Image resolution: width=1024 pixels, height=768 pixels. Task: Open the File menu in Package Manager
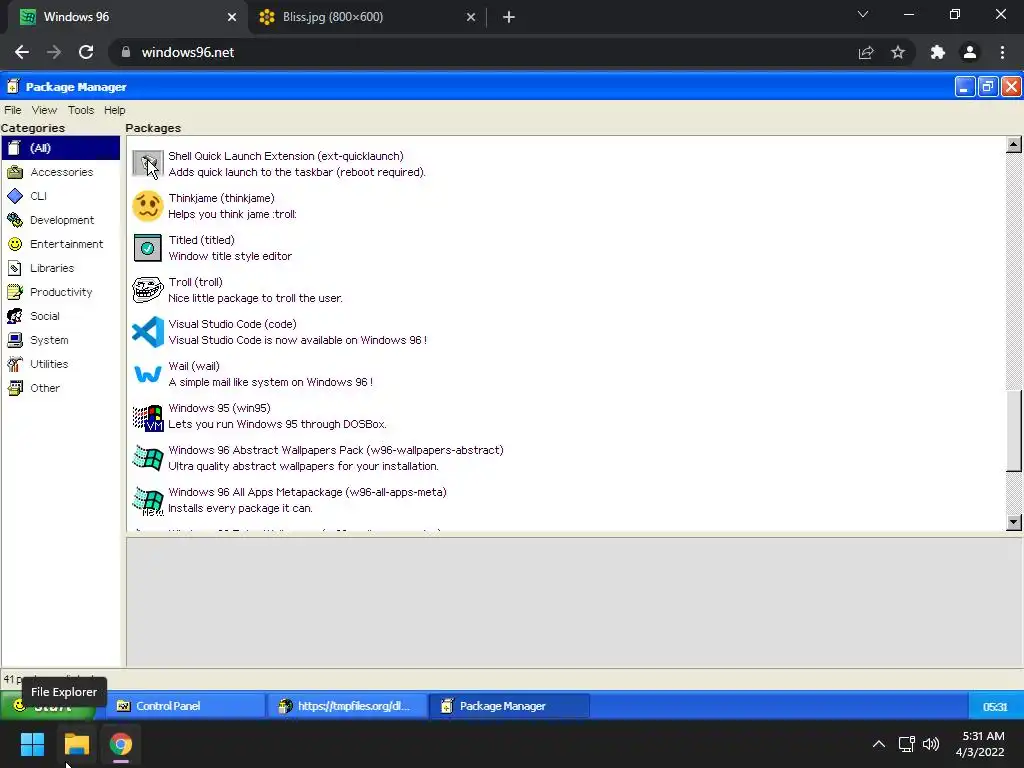(x=12, y=110)
